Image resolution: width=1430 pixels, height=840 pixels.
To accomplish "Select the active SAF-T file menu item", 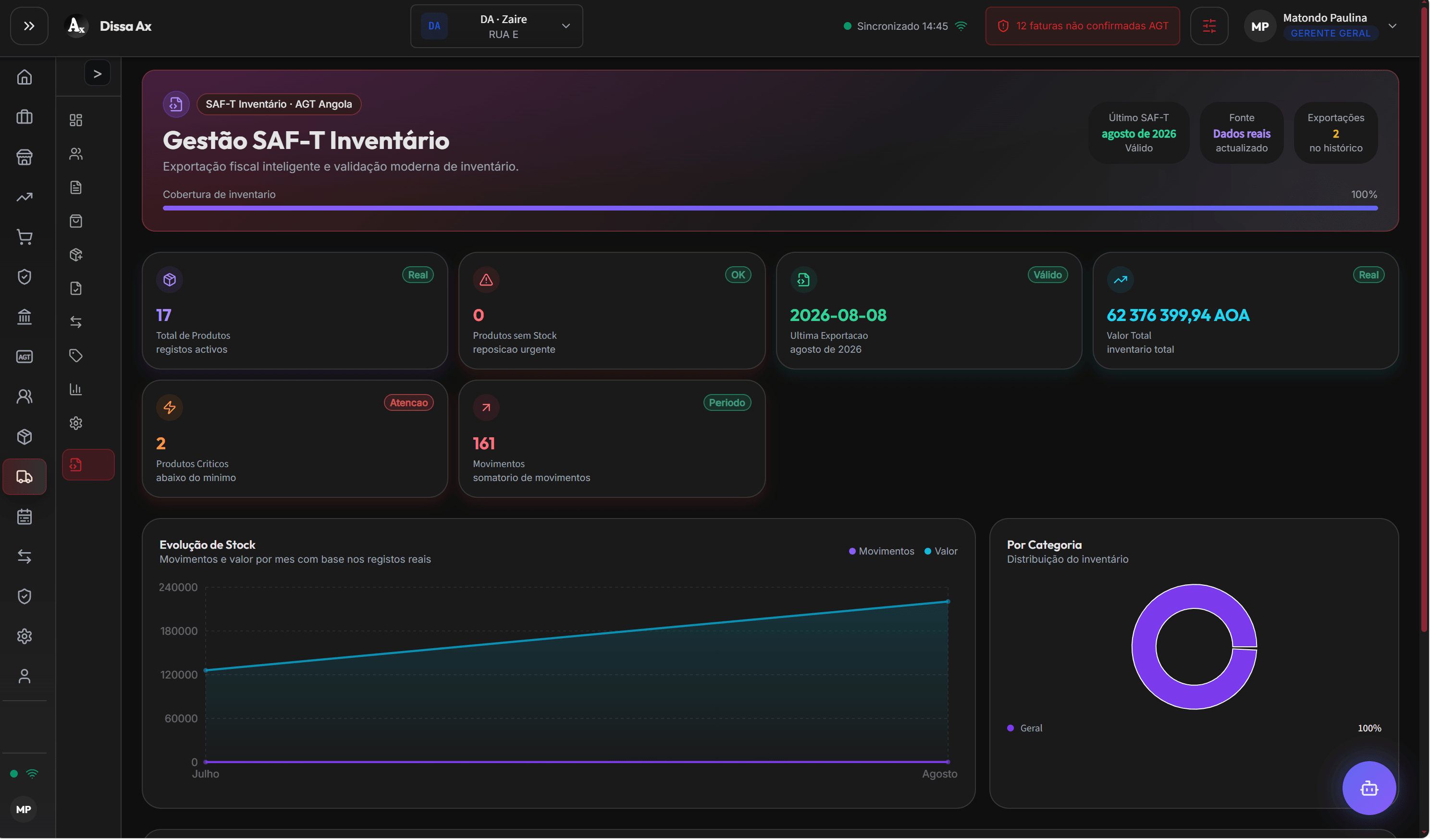I will point(88,465).
